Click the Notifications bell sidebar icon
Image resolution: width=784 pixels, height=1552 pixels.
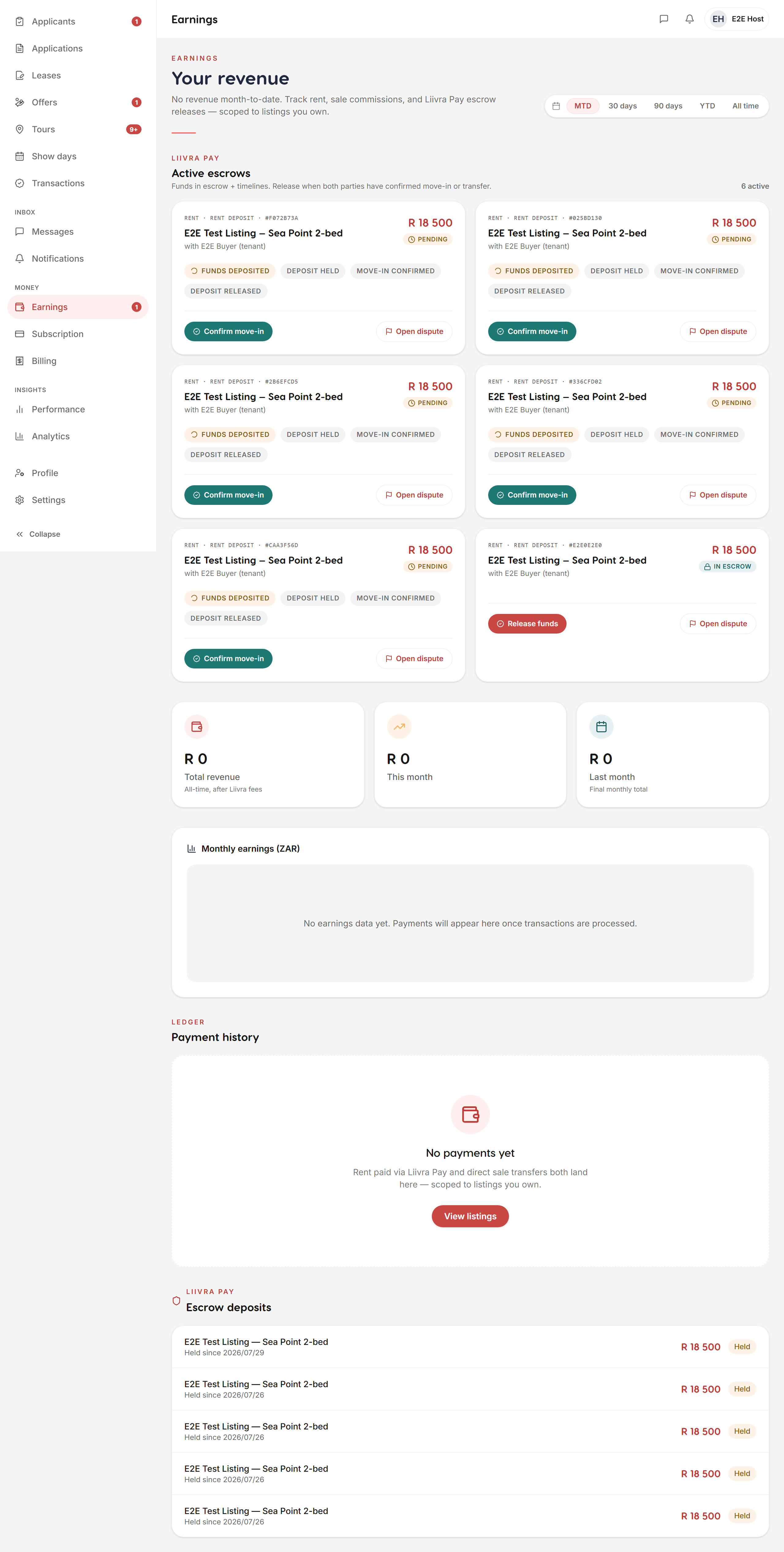19,259
